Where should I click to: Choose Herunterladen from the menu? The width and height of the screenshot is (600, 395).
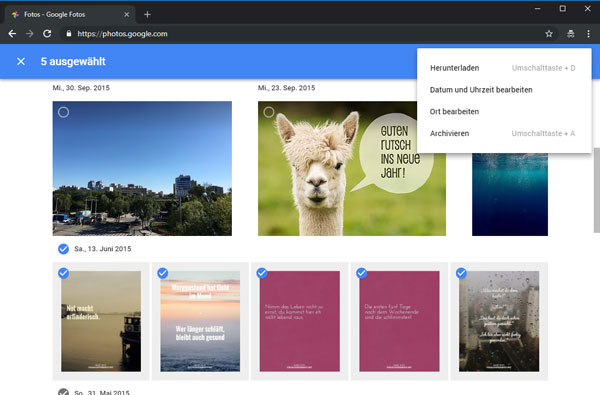(x=504, y=68)
